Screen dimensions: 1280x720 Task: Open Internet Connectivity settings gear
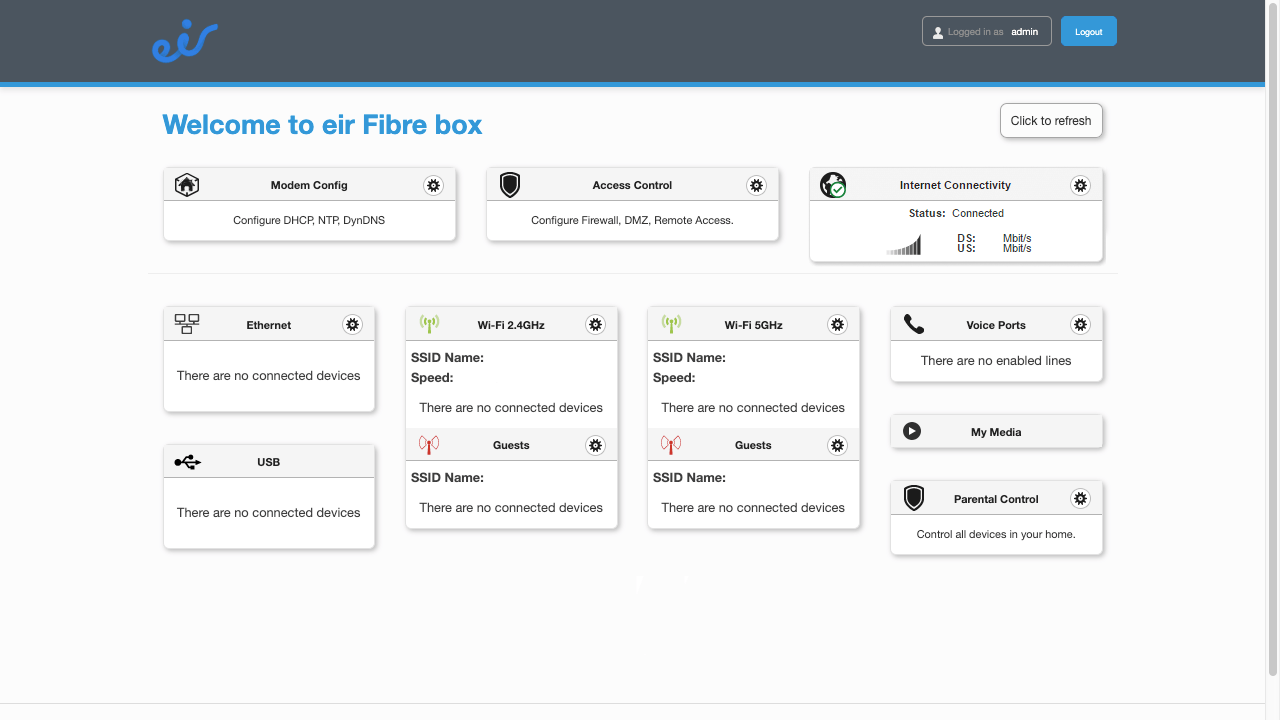1080,185
